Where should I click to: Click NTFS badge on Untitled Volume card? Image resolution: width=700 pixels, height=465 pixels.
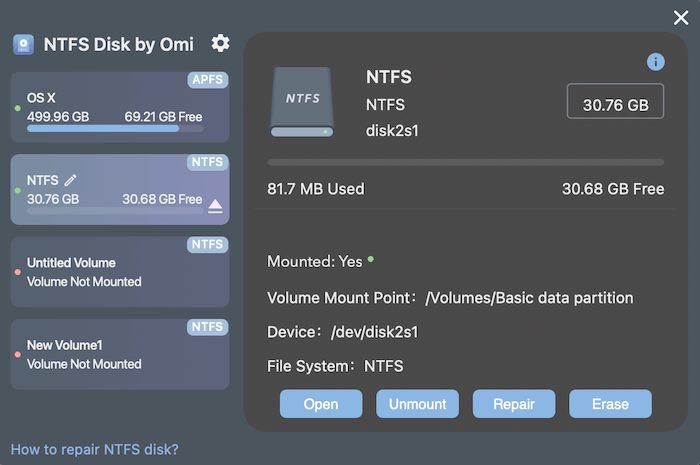(208, 245)
